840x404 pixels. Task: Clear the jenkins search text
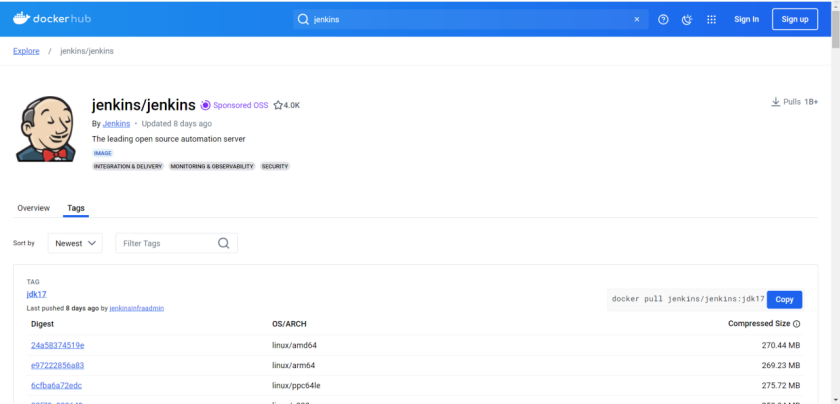click(x=636, y=19)
